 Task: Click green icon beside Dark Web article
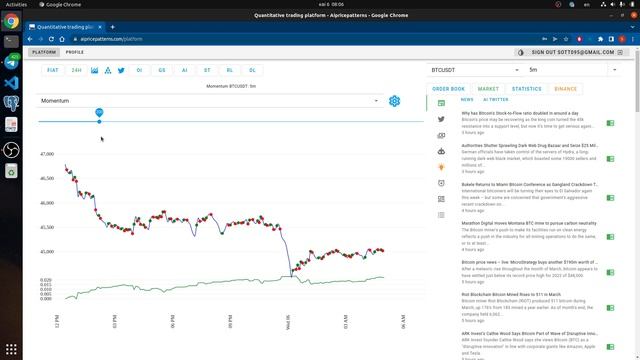pos(610,159)
